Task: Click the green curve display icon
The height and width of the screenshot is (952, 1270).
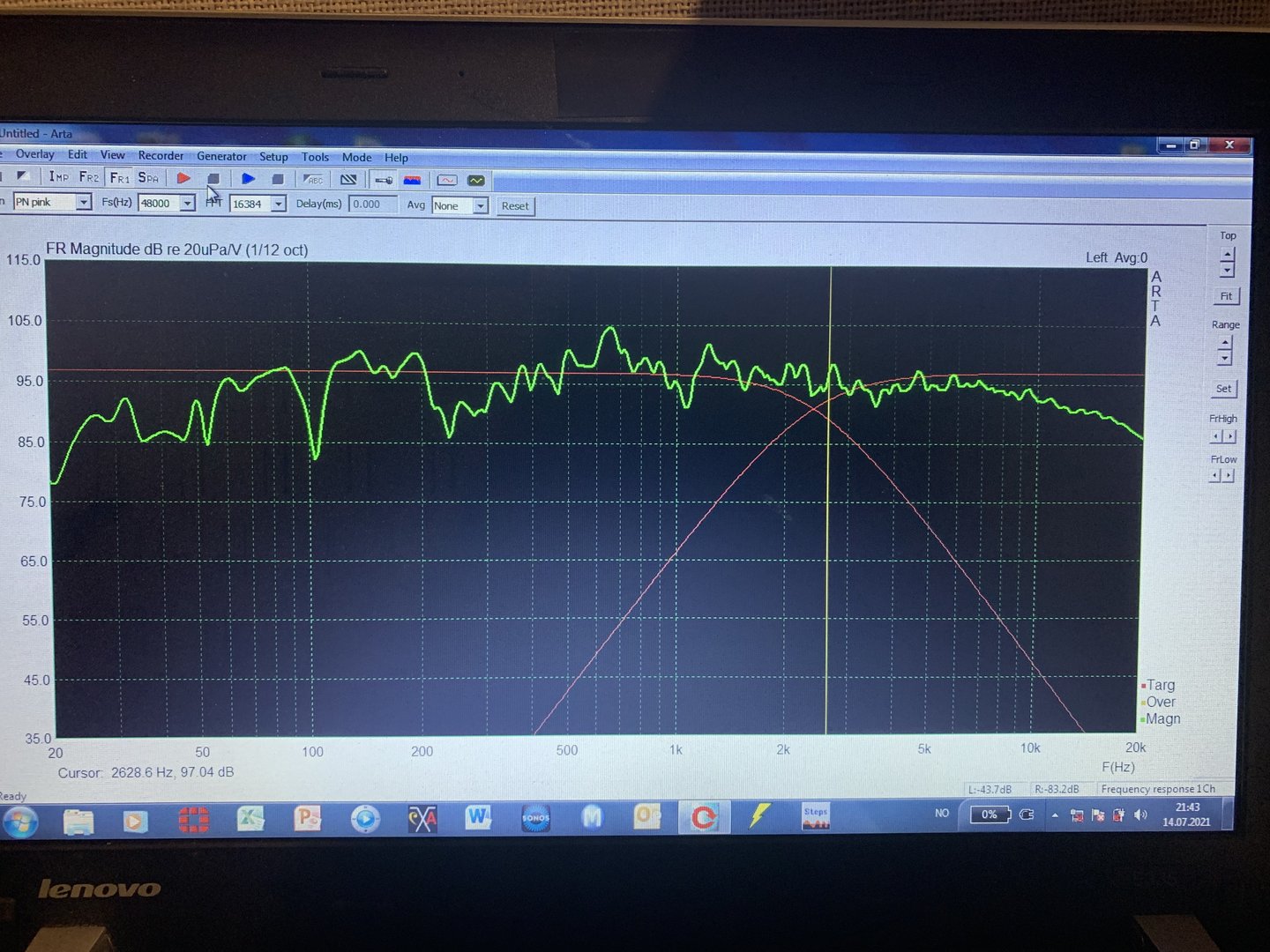Action: pyautogui.click(x=476, y=181)
